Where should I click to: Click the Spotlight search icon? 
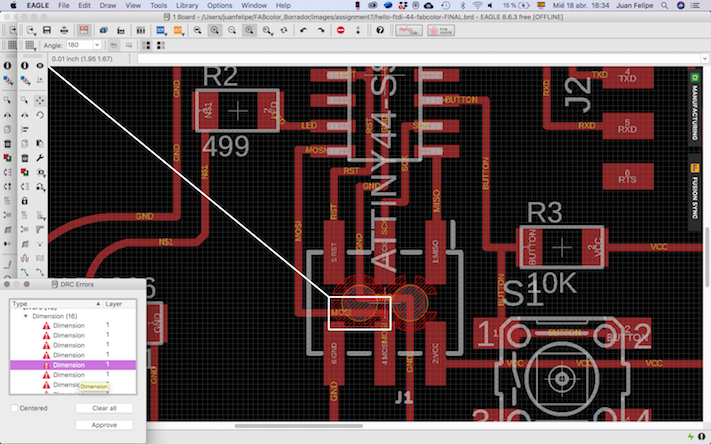(x=664, y=5)
